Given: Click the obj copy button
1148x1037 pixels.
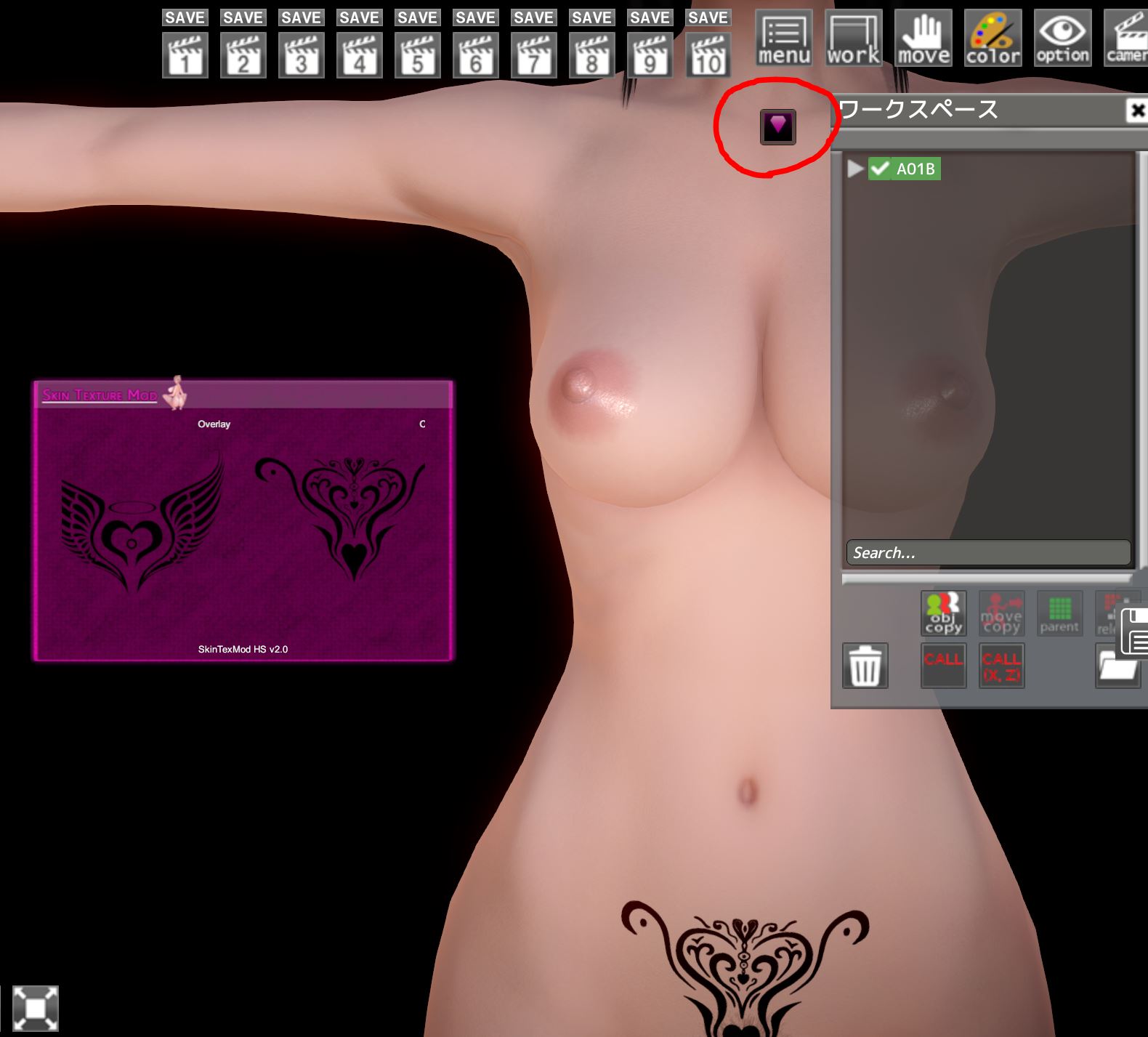Looking at the screenshot, I should pyautogui.click(x=943, y=613).
